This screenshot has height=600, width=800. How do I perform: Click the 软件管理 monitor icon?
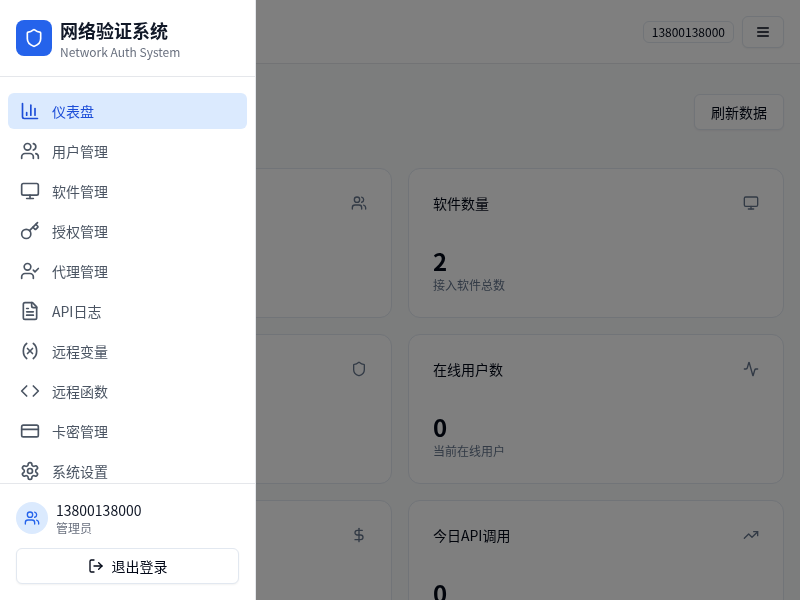click(30, 191)
